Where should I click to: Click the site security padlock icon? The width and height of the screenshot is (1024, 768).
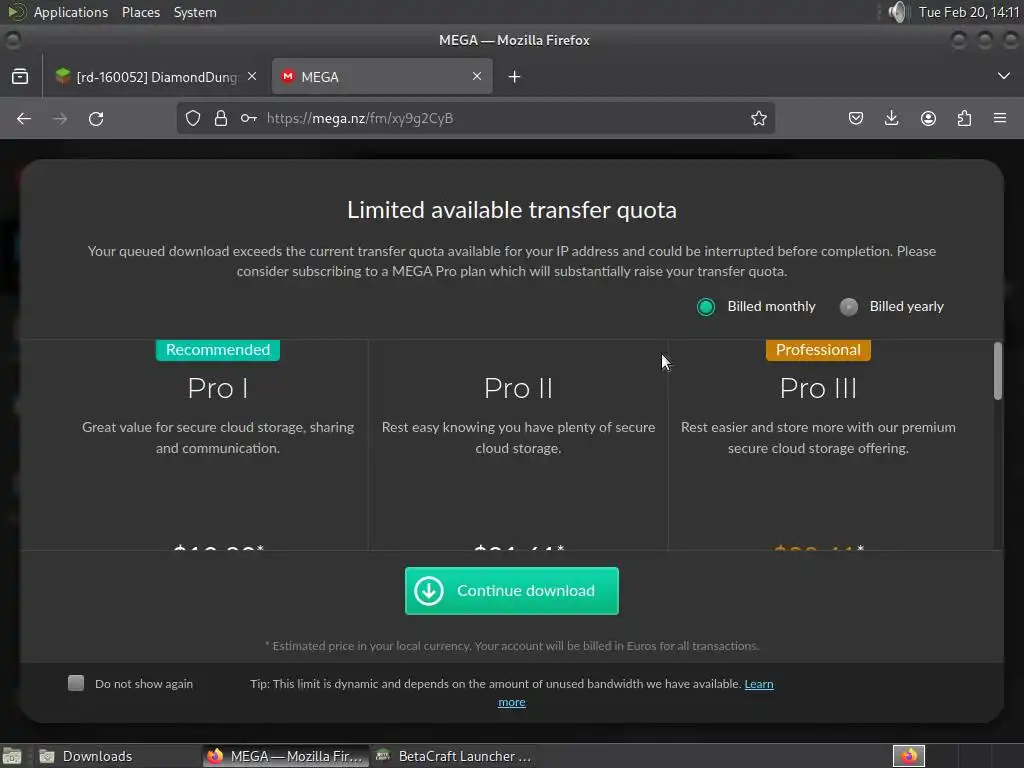(221, 118)
